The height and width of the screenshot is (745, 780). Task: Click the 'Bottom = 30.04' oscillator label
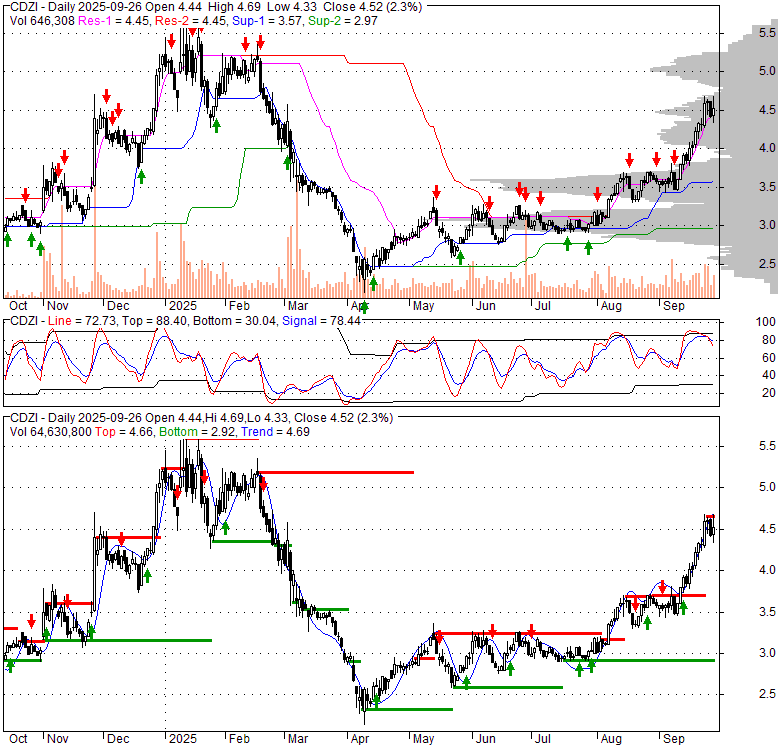click(x=234, y=321)
